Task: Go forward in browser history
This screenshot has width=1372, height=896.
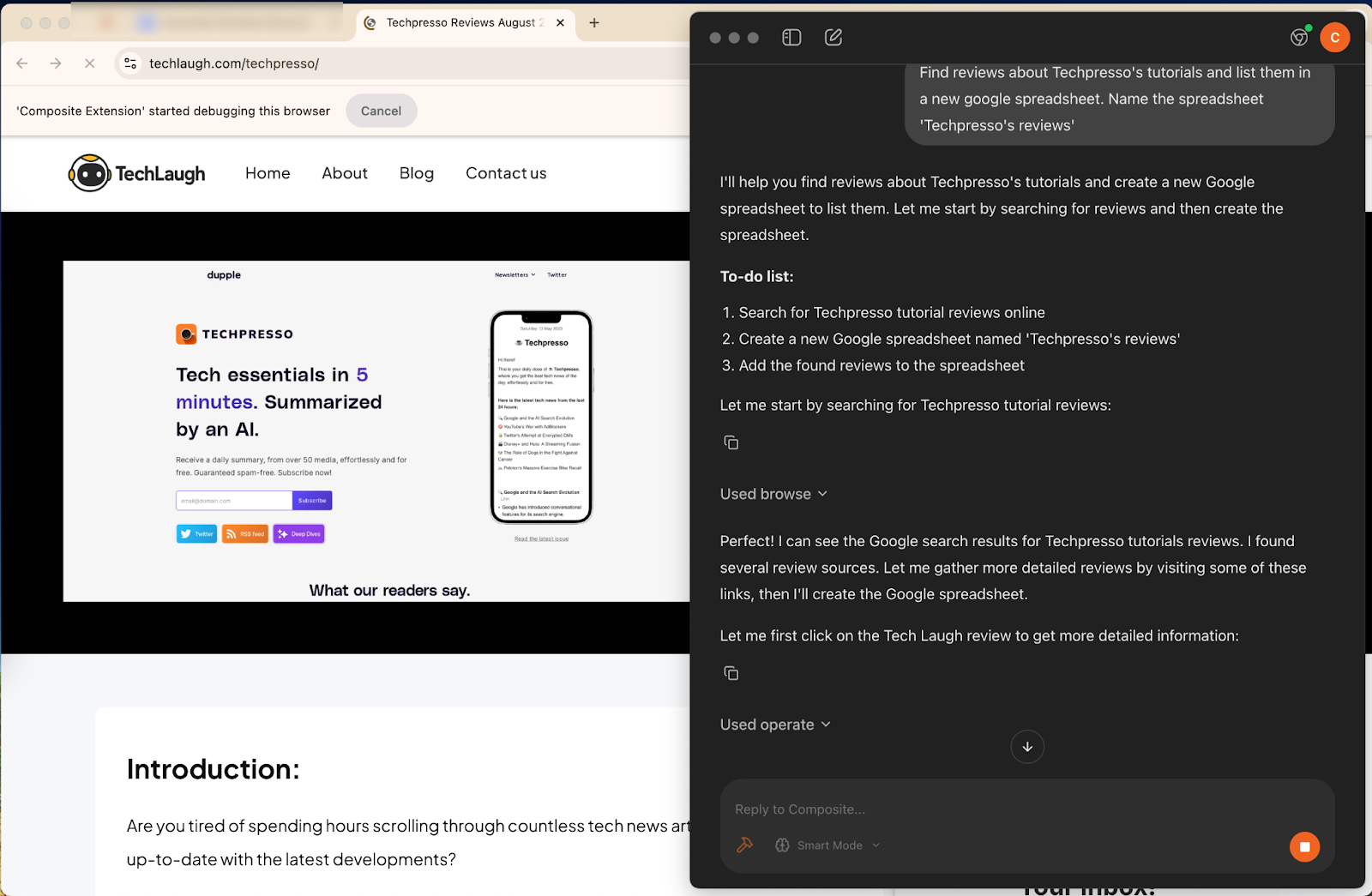Action: click(56, 63)
